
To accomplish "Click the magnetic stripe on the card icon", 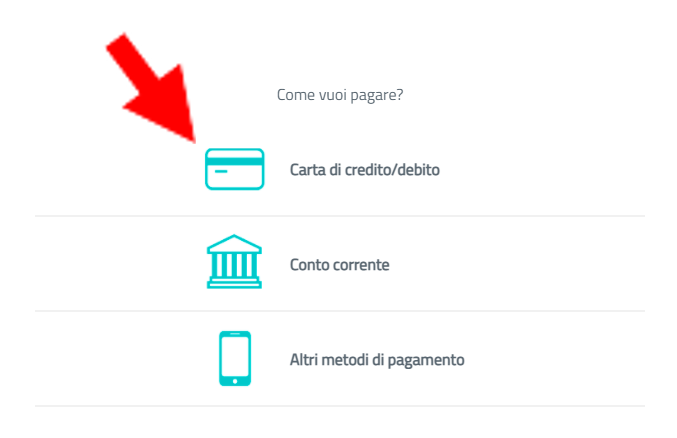I will click(234, 161).
